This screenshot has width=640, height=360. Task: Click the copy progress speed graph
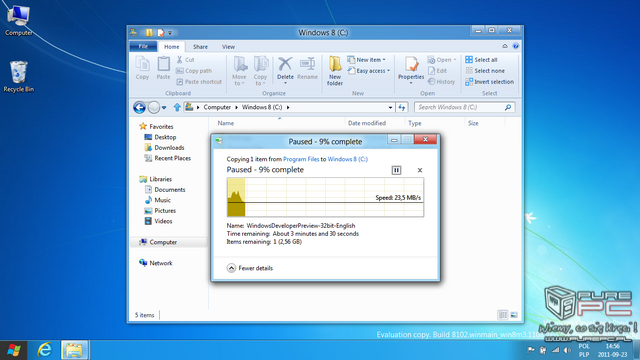[x=325, y=197]
